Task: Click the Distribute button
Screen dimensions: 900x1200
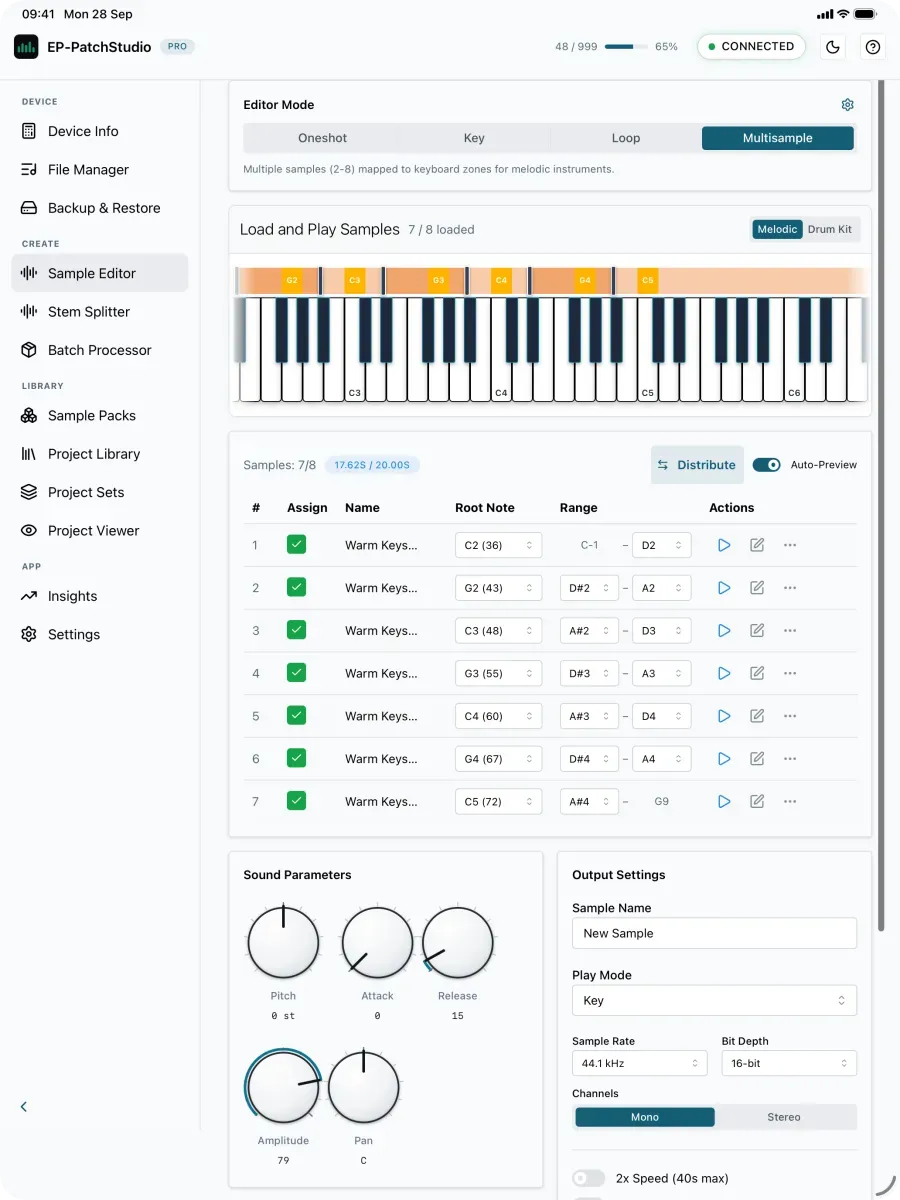Action: pyautogui.click(x=697, y=465)
